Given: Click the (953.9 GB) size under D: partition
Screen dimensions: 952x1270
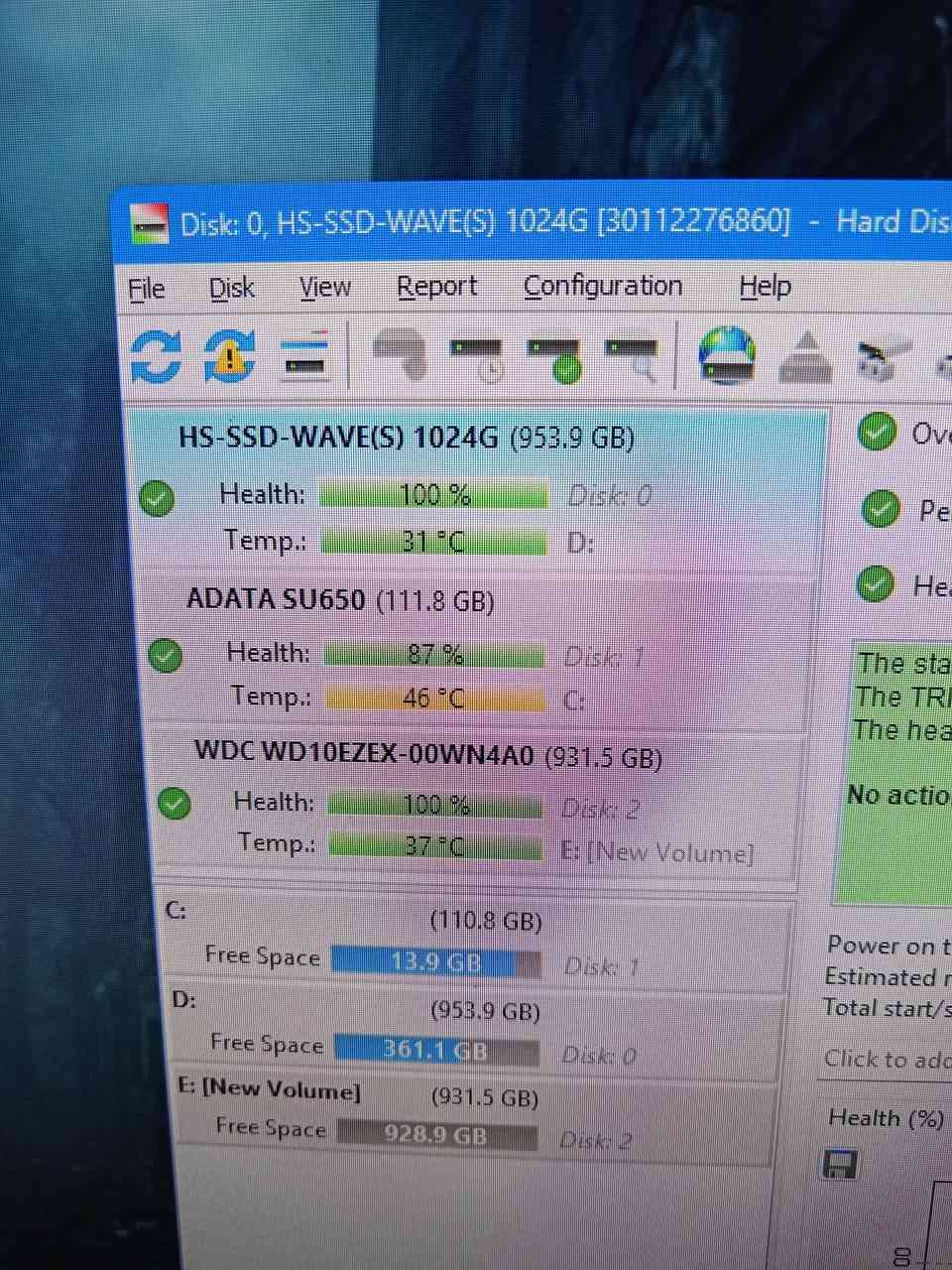Looking at the screenshot, I should [x=485, y=1011].
